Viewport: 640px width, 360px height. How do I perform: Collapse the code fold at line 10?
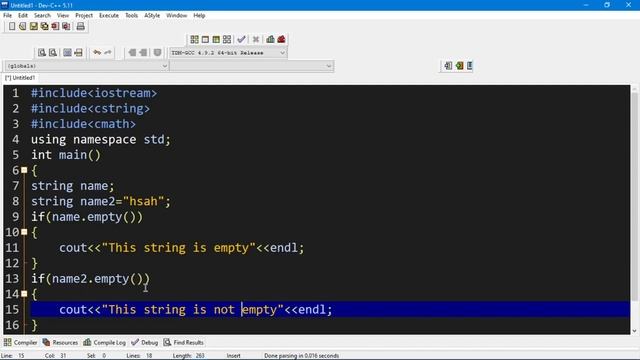tap(24, 232)
